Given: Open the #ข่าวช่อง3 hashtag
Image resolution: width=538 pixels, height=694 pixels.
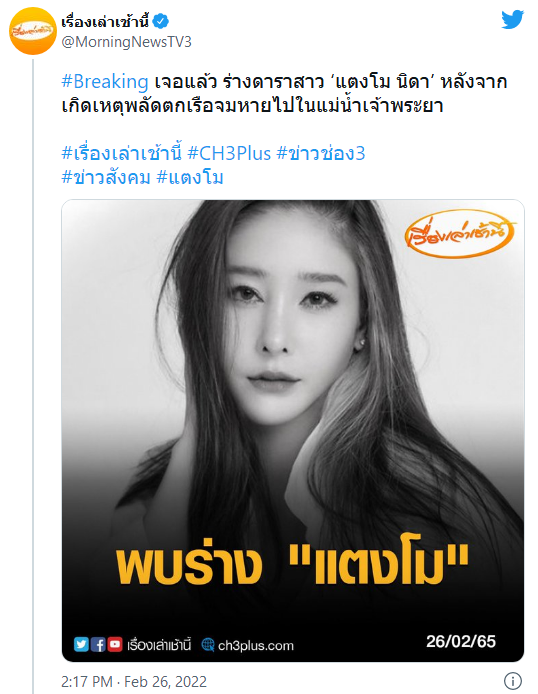Looking at the screenshot, I should pos(321,153).
